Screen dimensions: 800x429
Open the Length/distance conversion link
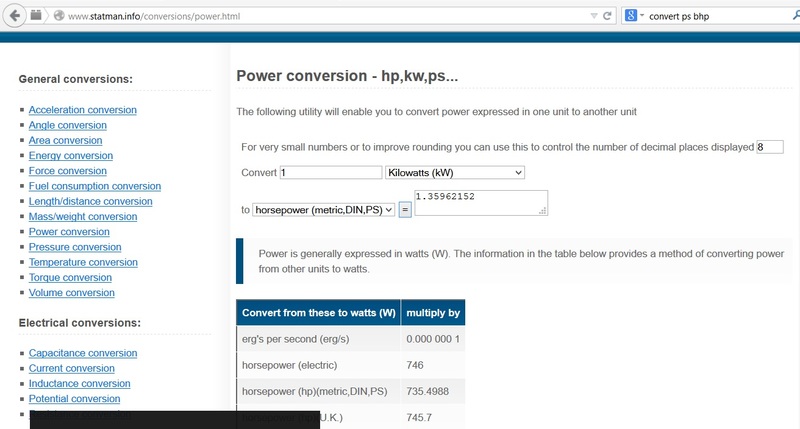tap(90, 201)
